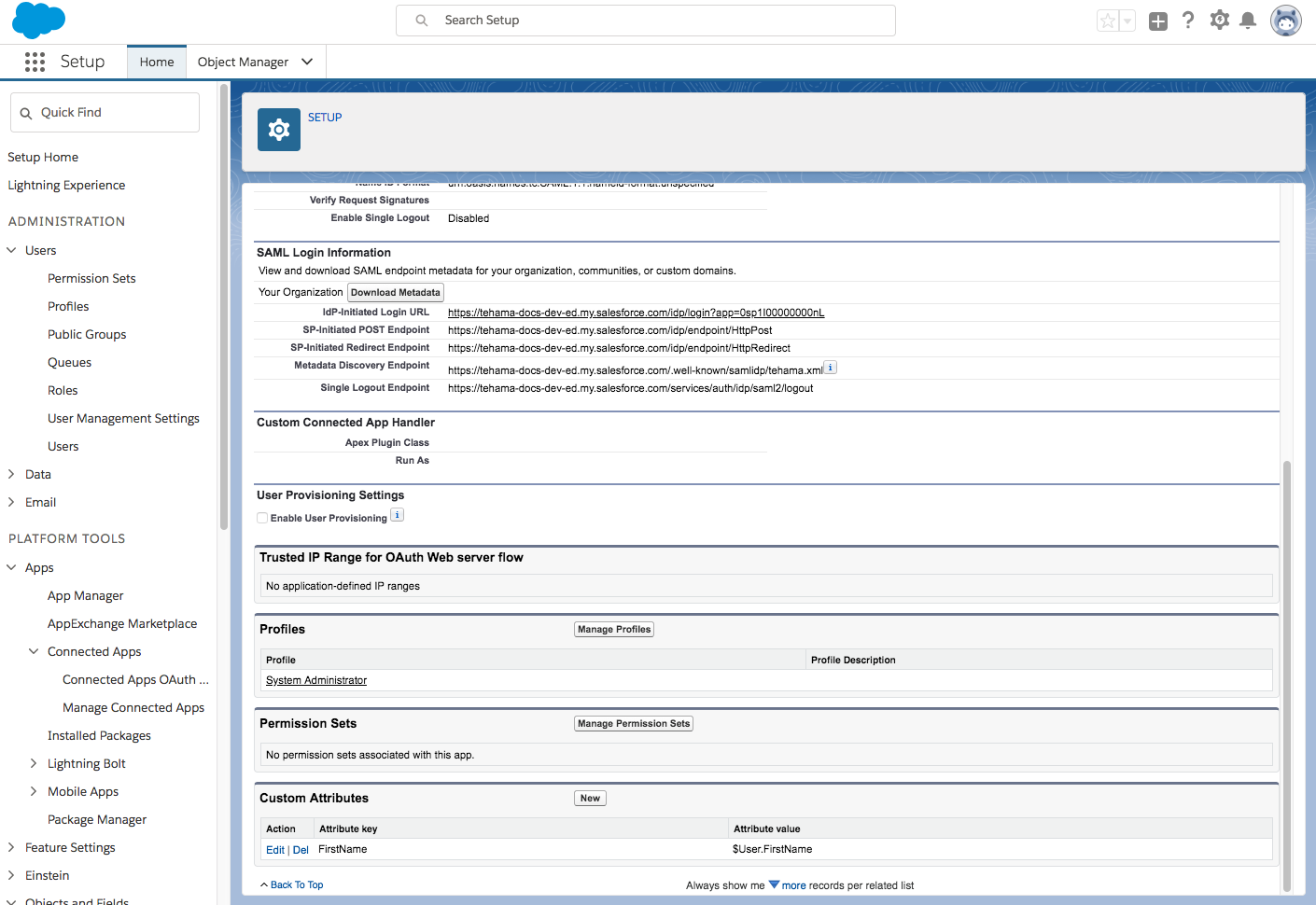The height and width of the screenshot is (905, 1316).
Task: Click the Download Metadata button
Action: pos(395,292)
